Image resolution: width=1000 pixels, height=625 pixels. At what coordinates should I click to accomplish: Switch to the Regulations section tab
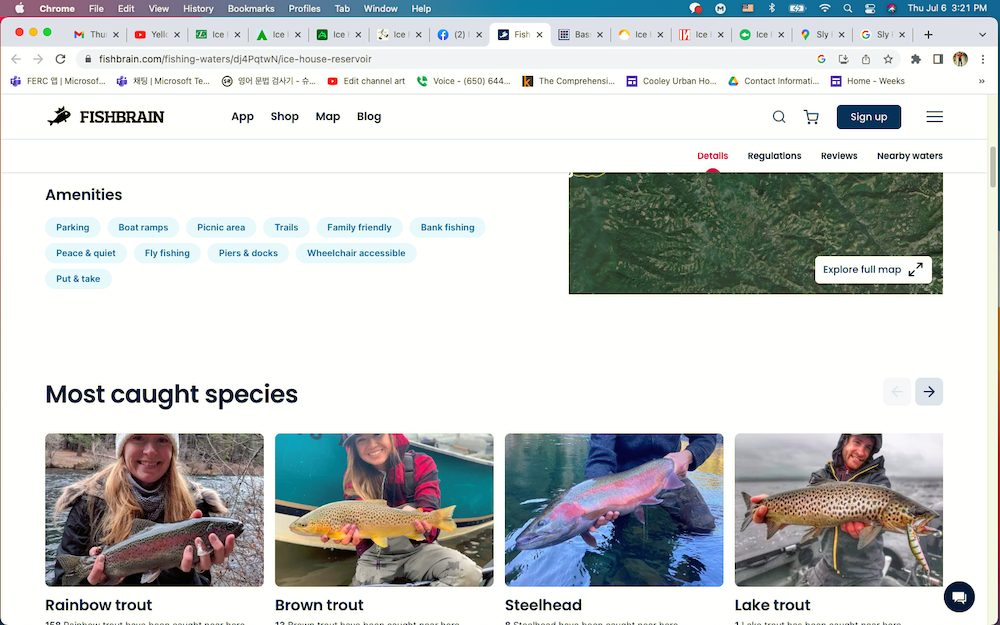[x=774, y=156]
